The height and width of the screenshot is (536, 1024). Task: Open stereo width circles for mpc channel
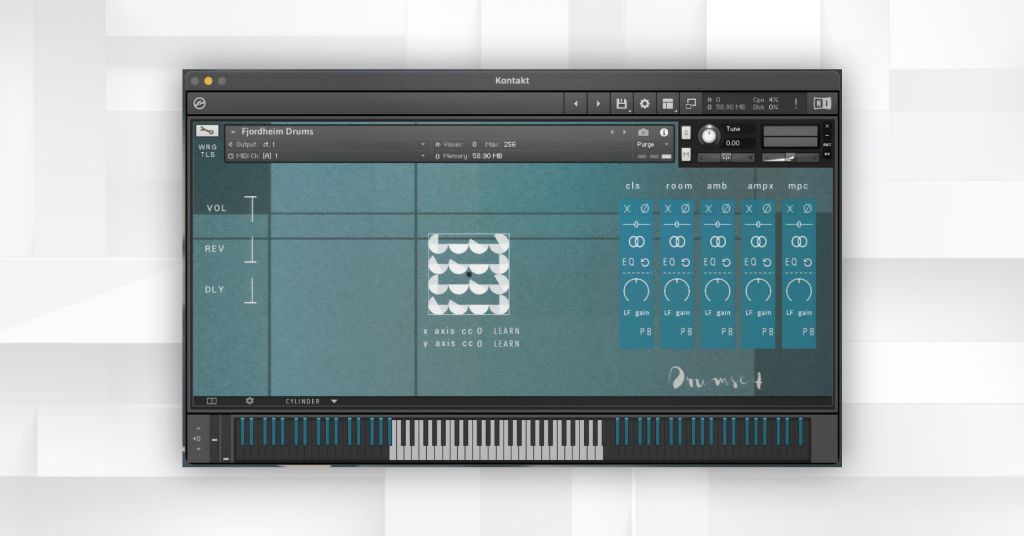tap(799, 242)
